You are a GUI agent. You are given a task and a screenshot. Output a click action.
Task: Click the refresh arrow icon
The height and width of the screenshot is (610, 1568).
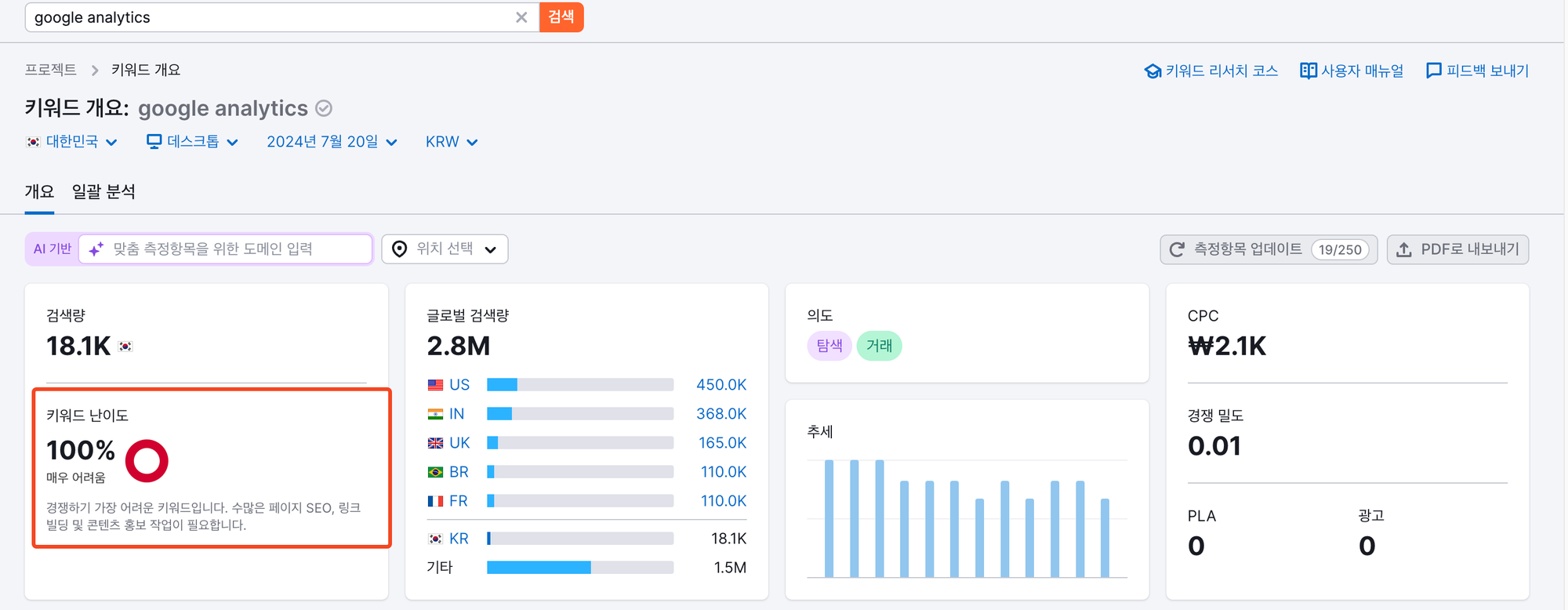[1177, 249]
